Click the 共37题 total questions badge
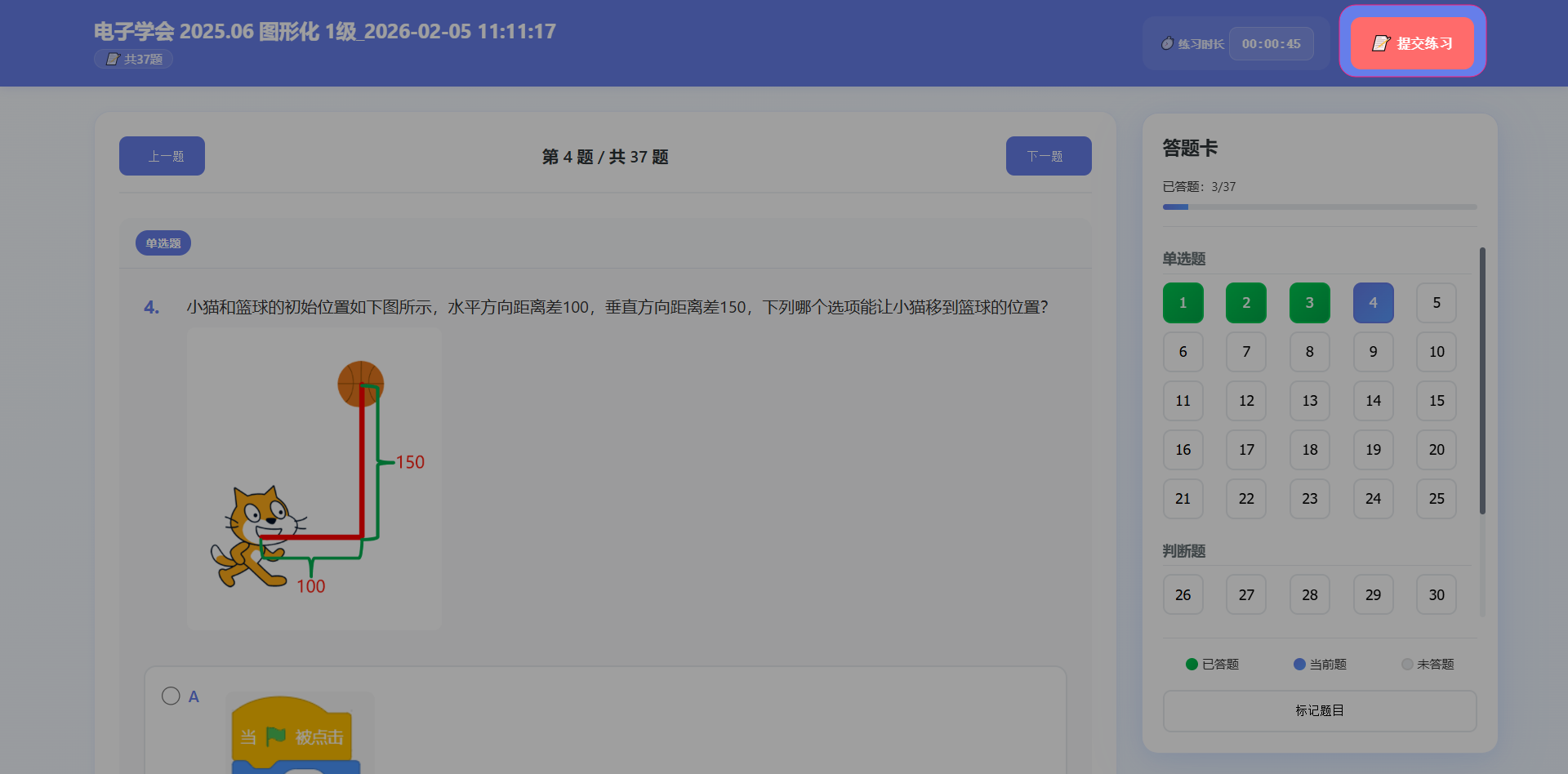 pos(133,59)
